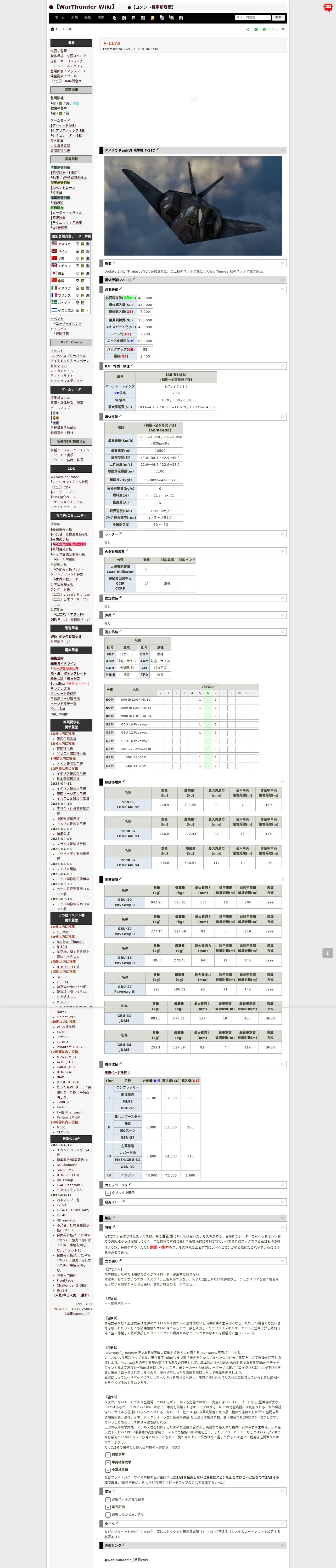Click the home icon in the breadcrumb
The height and width of the screenshot is (1568, 336).
(52, 29)
